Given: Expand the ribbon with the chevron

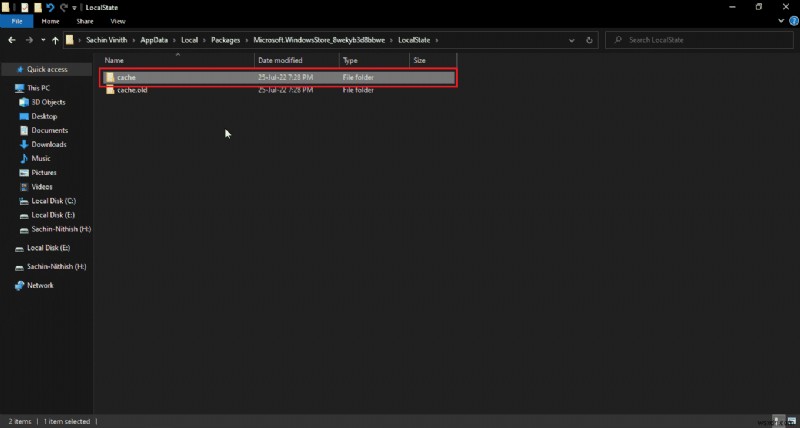Looking at the screenshot, I should coord(781,21).
